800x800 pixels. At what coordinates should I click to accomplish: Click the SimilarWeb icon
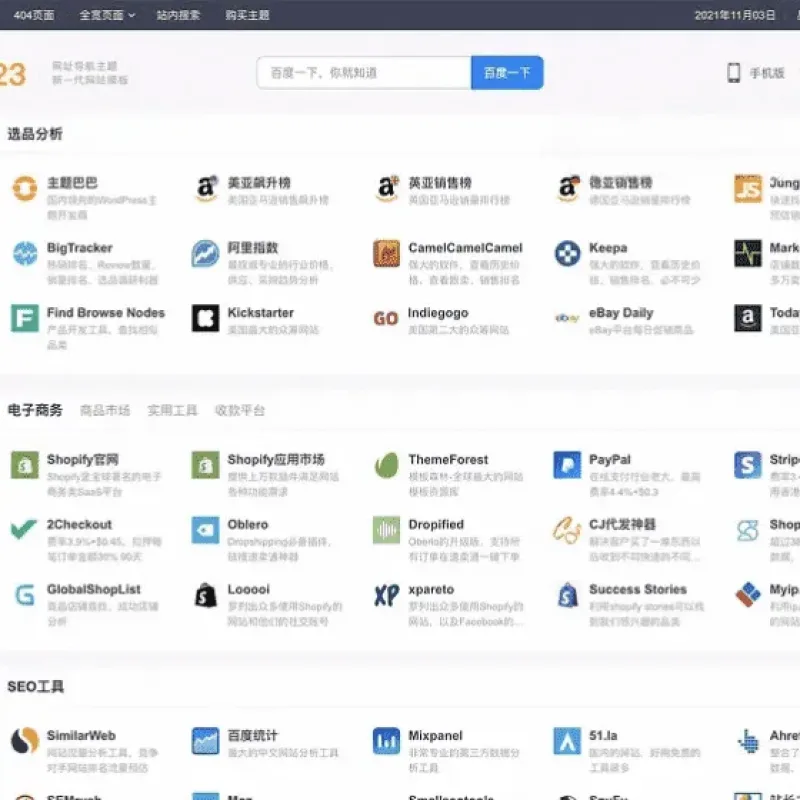tap(24, 741)
